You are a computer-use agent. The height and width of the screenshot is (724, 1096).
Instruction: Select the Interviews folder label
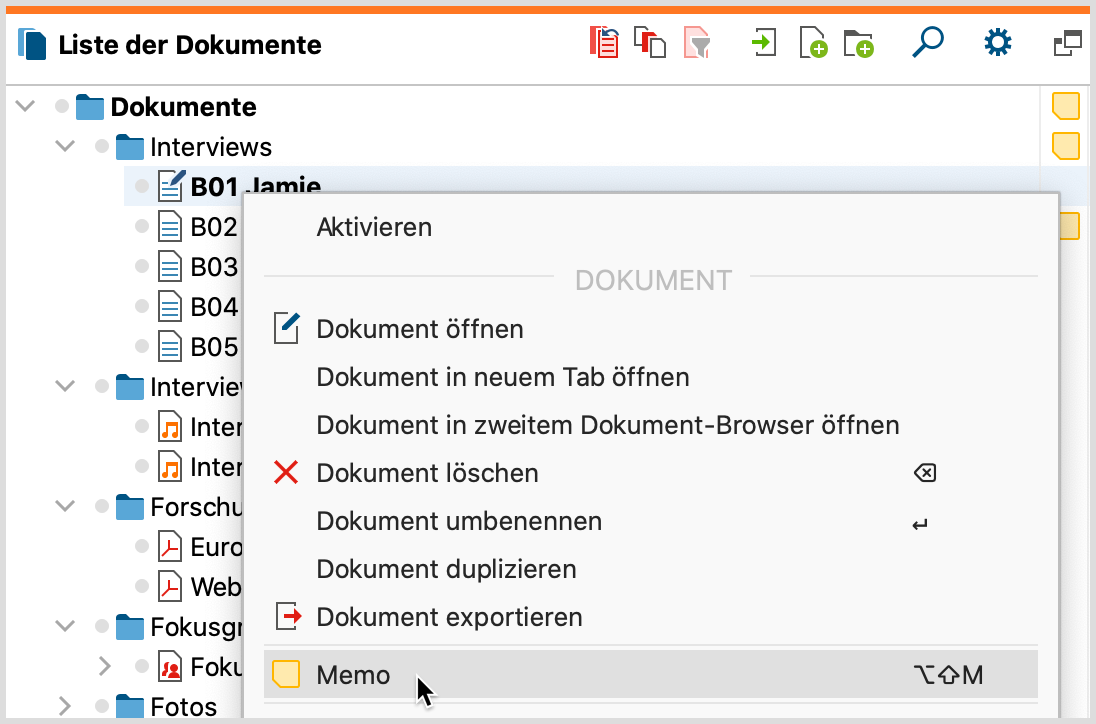(x=211, y=147)
